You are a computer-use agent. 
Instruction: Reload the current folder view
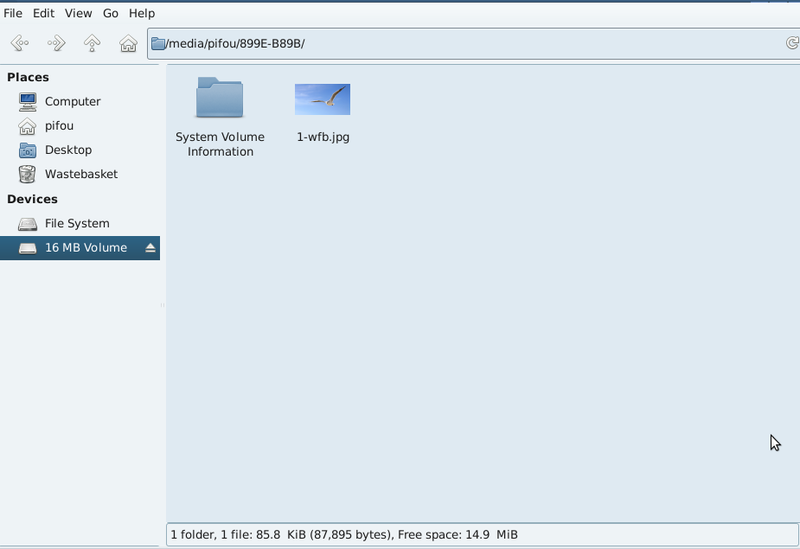[x=791, y=43]
